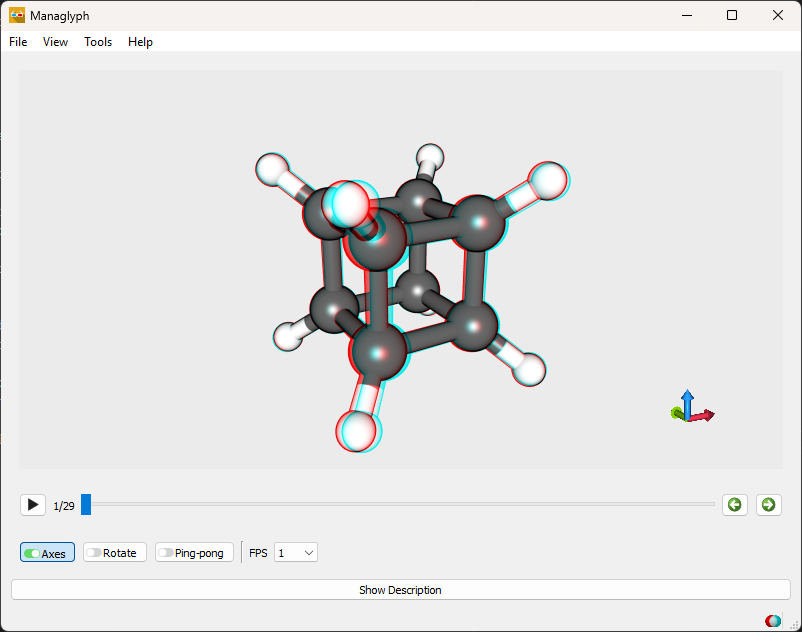Open the File menu
This screenshot has height=632, width=802.
[x=18, y=42]
